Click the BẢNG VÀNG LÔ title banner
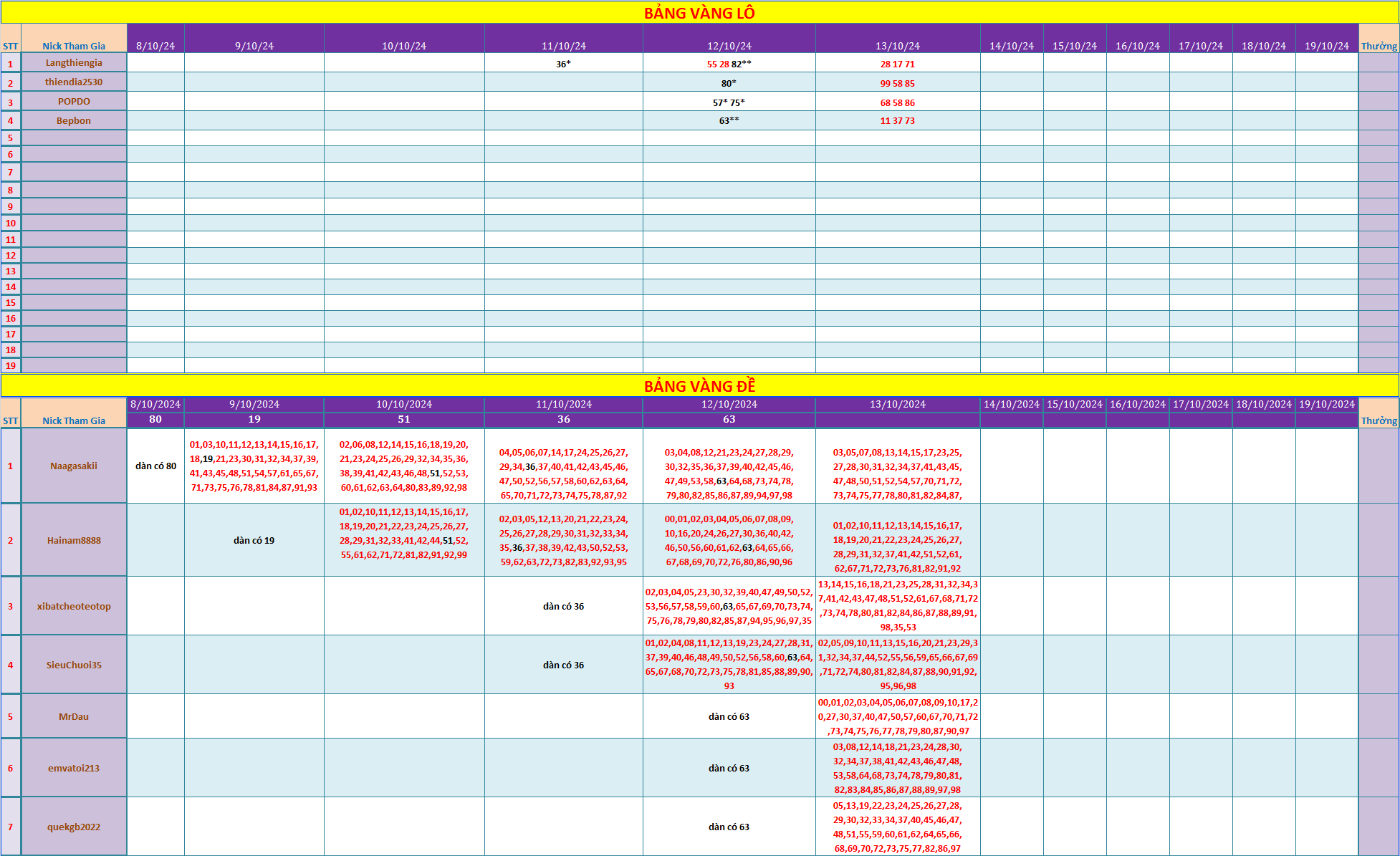1400x856 pixels. [699, 13]
